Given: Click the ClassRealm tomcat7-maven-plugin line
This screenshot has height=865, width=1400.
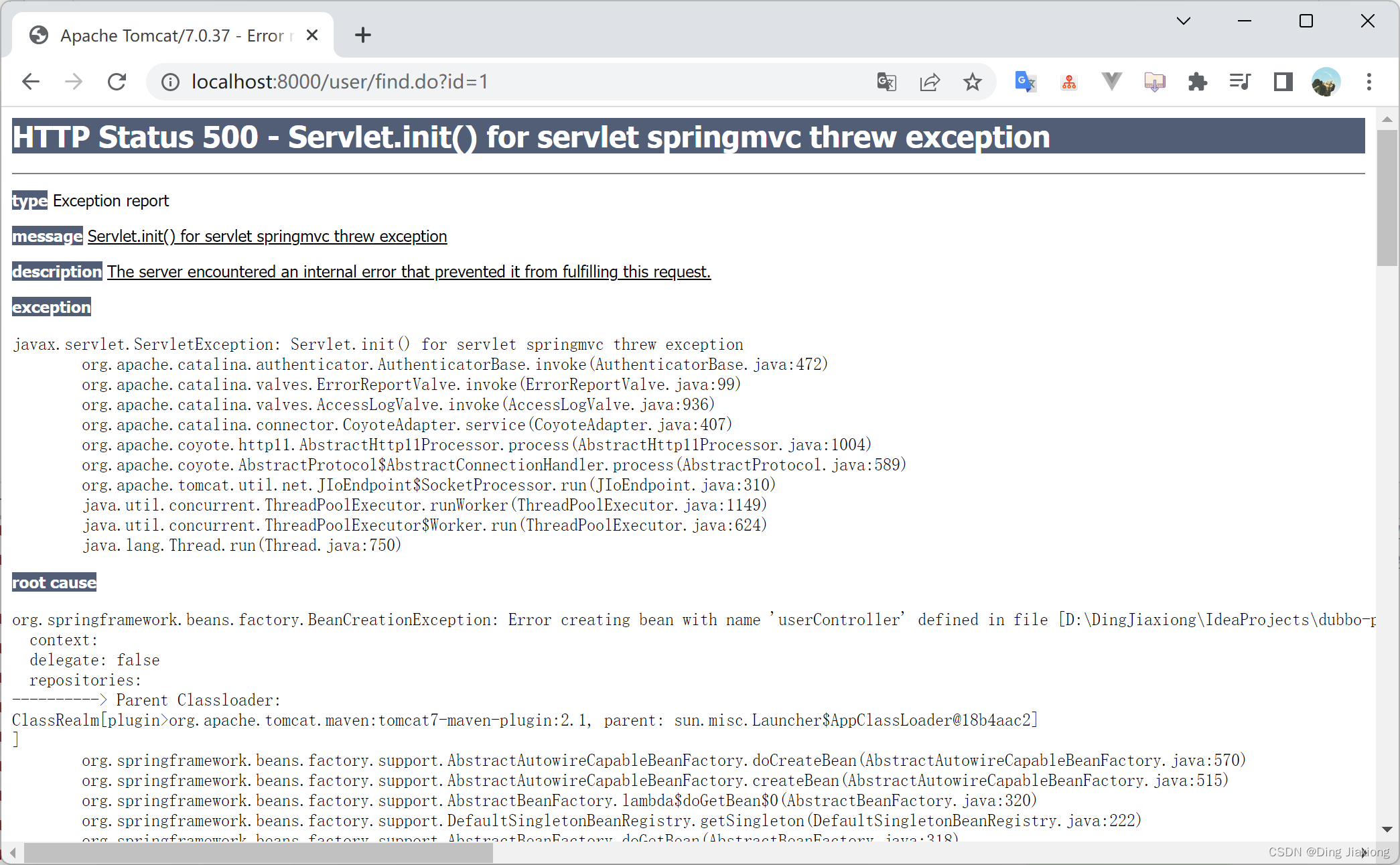Looking at the screenshot, I should (525, 720).
